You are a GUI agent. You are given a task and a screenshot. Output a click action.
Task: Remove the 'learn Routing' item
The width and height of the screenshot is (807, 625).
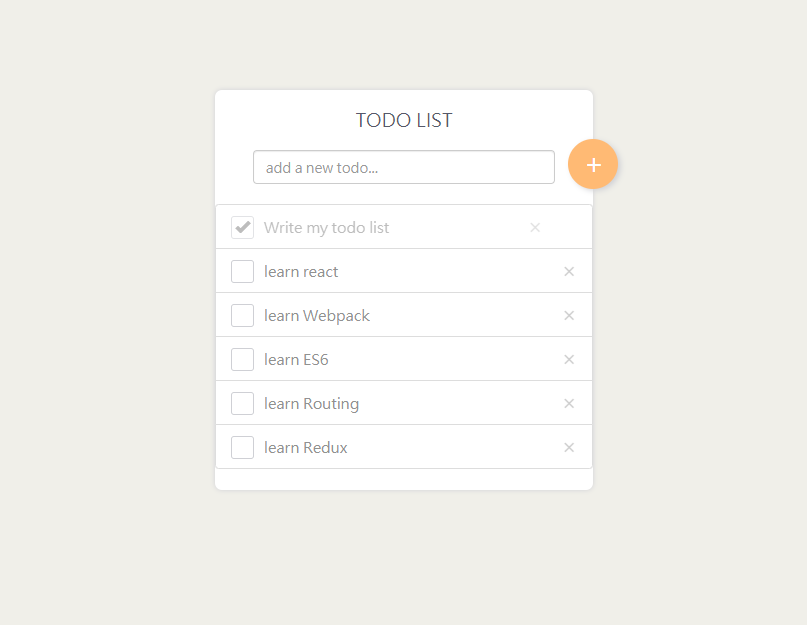coord(569,403)
